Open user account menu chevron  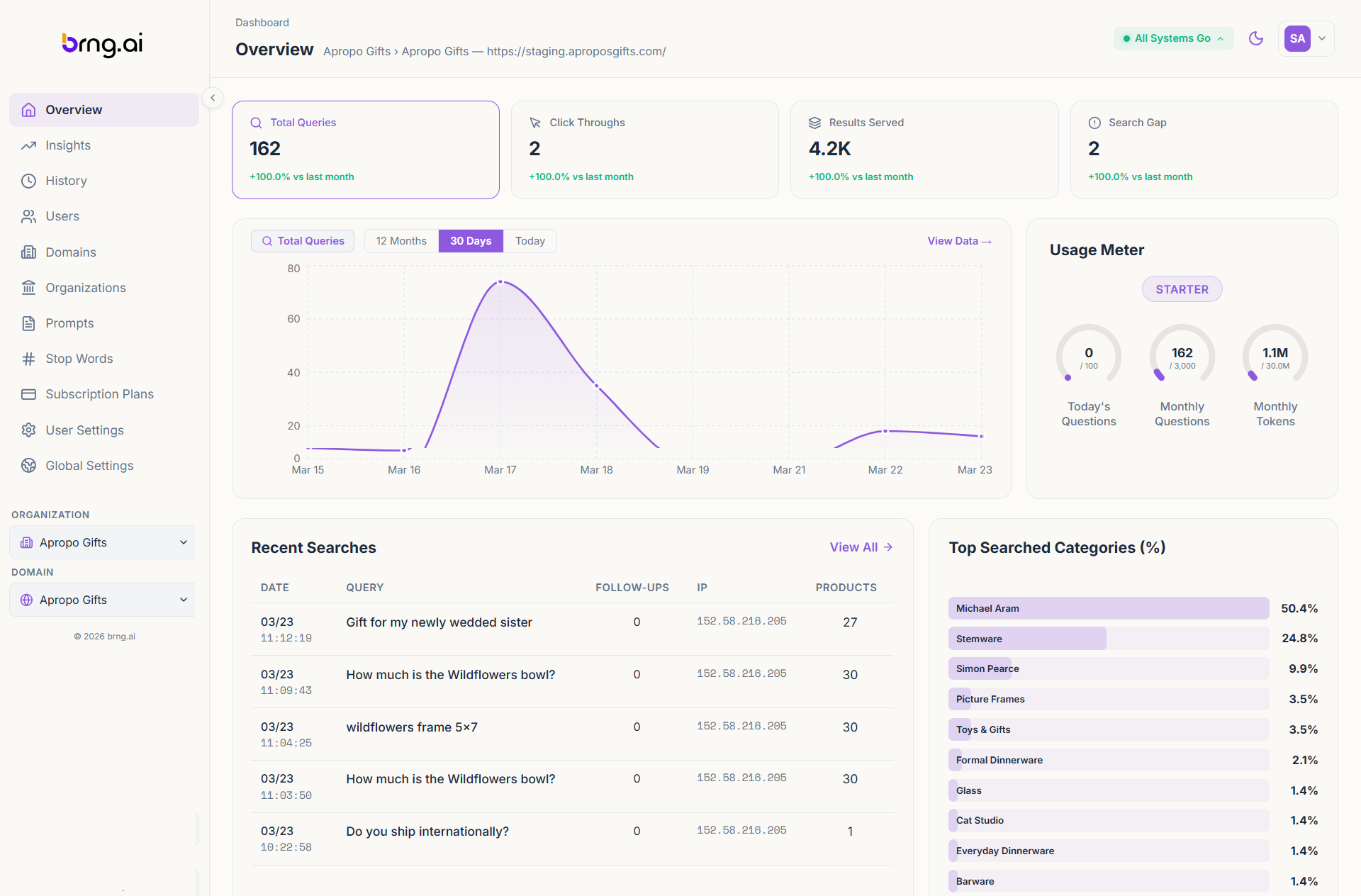coord(1322,38)
